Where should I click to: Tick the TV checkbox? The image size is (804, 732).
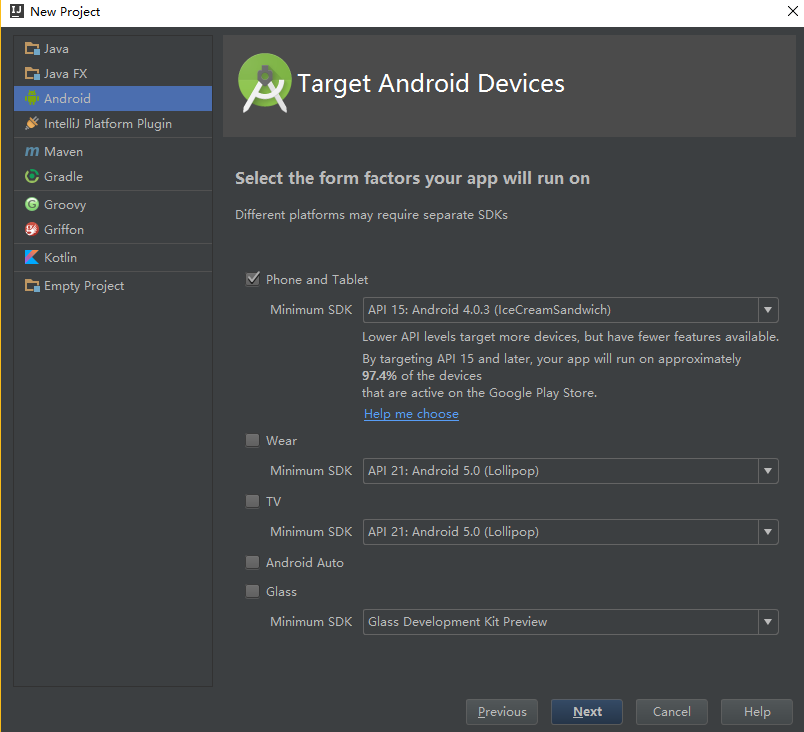(x=253, y=501)
